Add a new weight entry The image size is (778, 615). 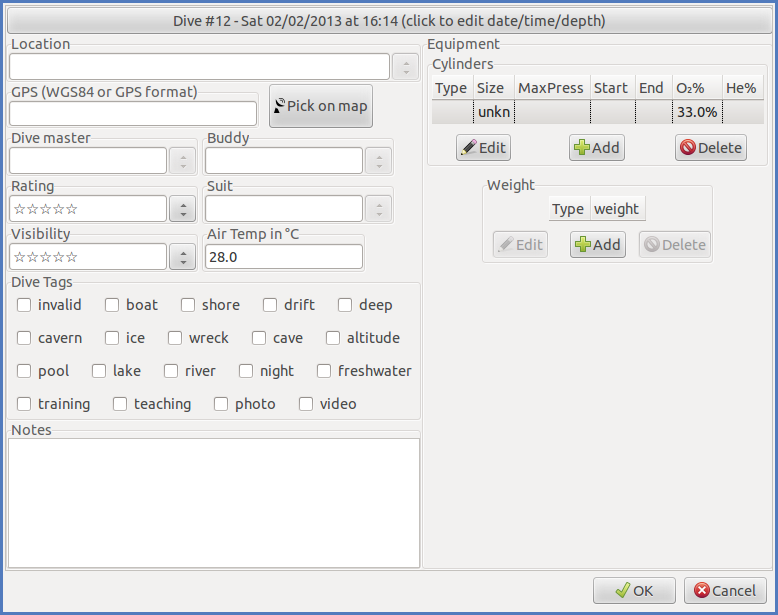(597, 244)
